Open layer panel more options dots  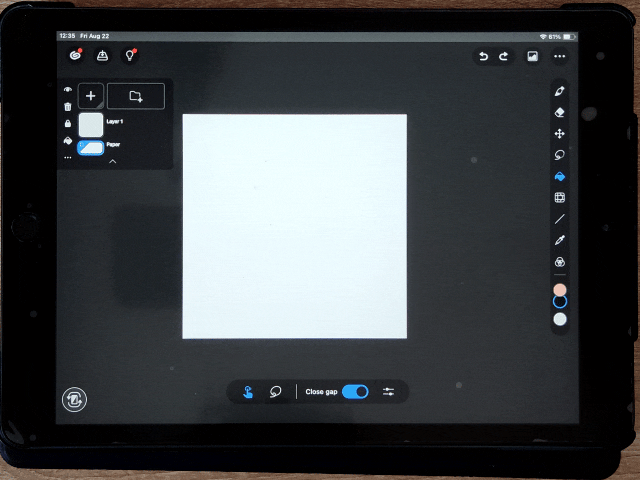(x=68, y=158)
